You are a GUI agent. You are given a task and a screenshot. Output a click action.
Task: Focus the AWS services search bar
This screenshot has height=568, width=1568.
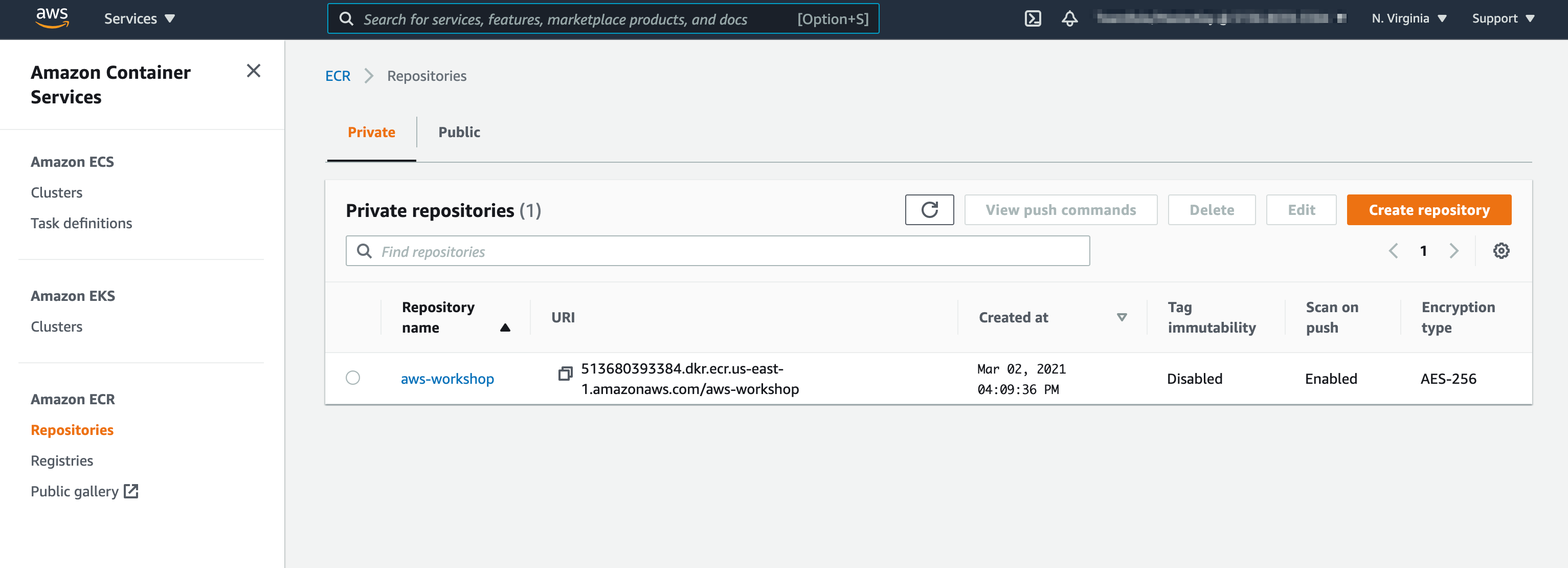[x=602, y=19]
